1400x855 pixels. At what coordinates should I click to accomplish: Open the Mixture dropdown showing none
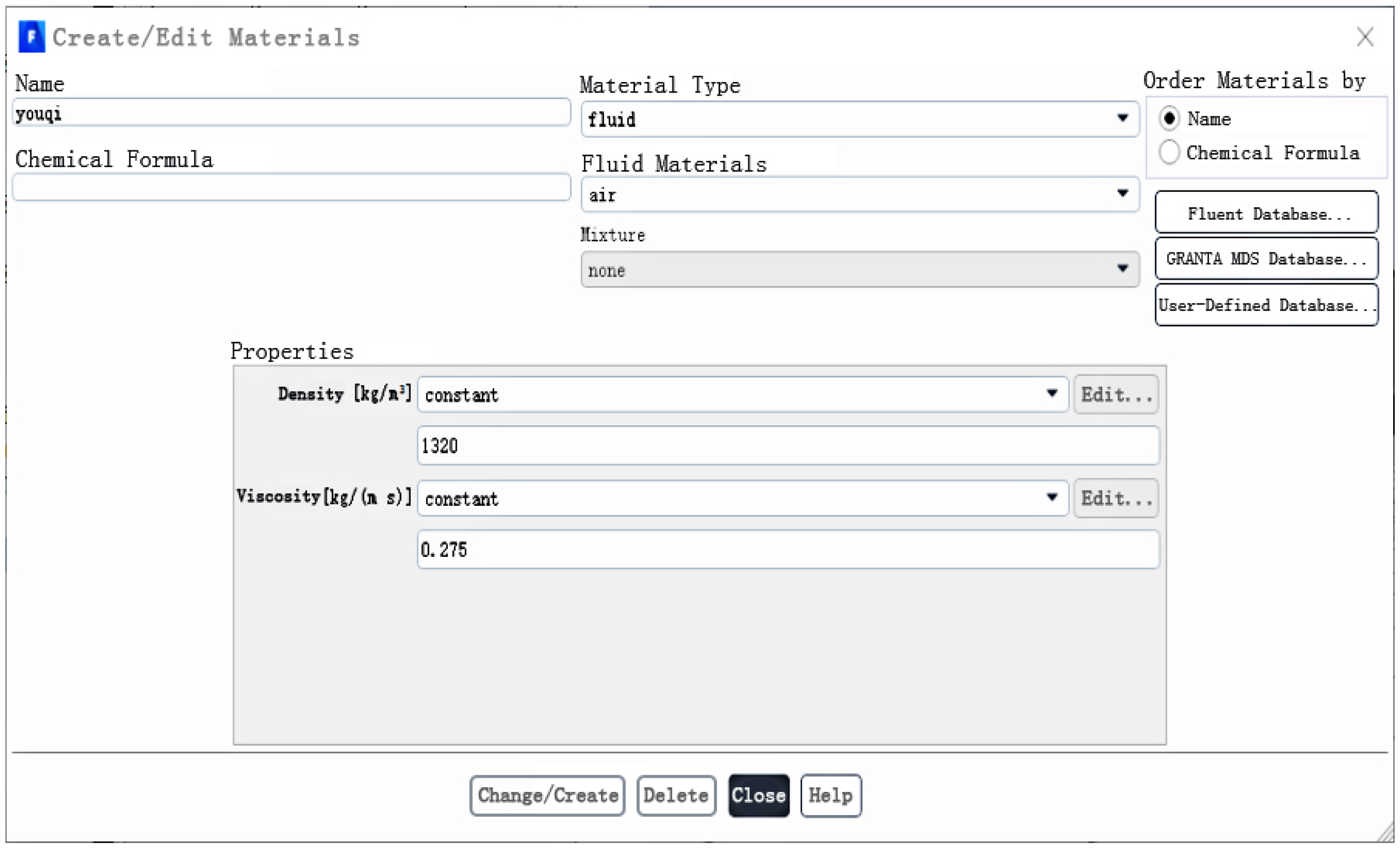click(860, 269)
